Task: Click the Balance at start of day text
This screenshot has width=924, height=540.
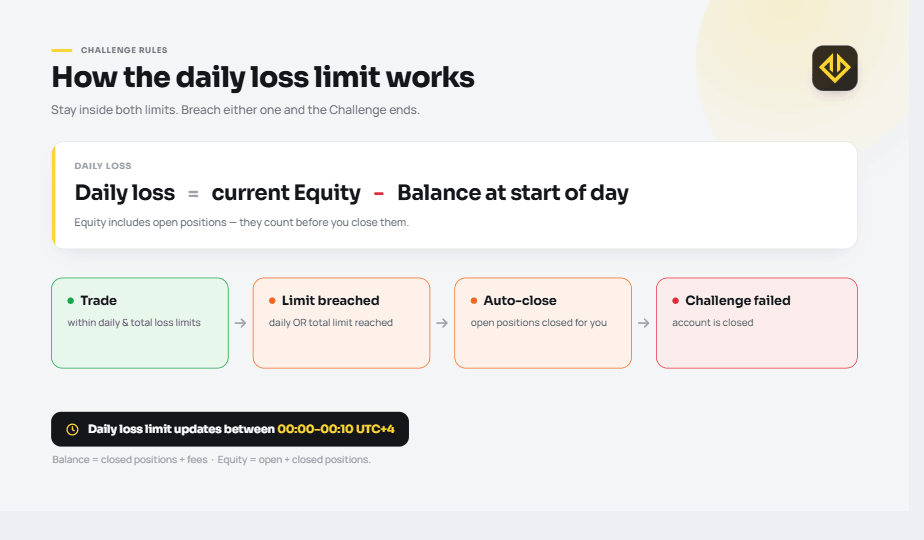Action: [x=513, y=193]
